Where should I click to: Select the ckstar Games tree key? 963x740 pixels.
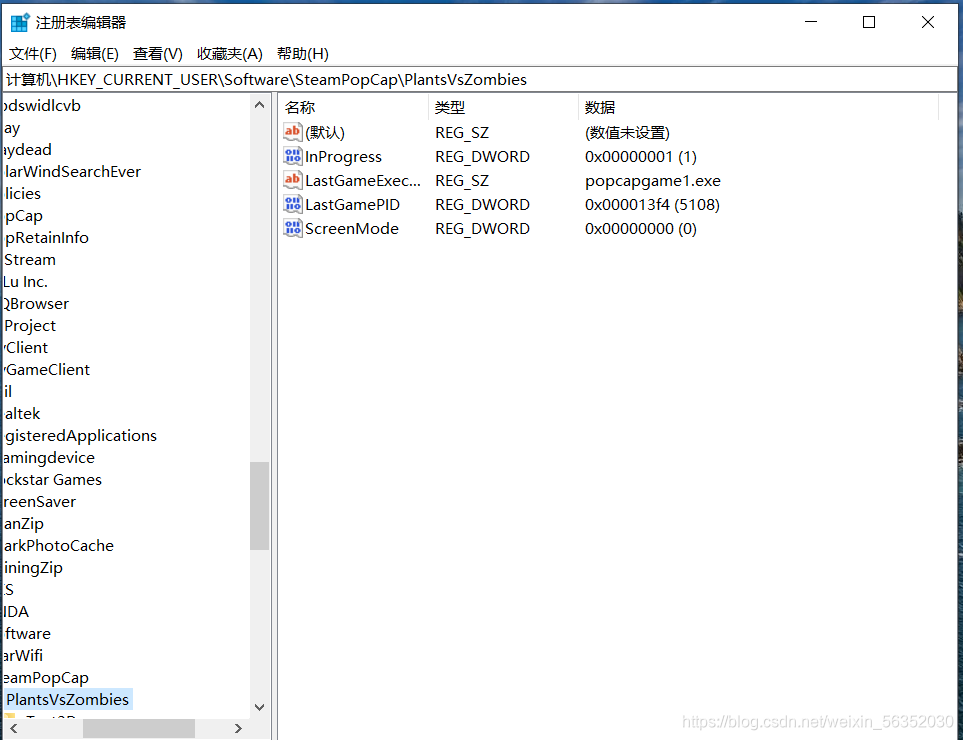(x=52, y=480)
